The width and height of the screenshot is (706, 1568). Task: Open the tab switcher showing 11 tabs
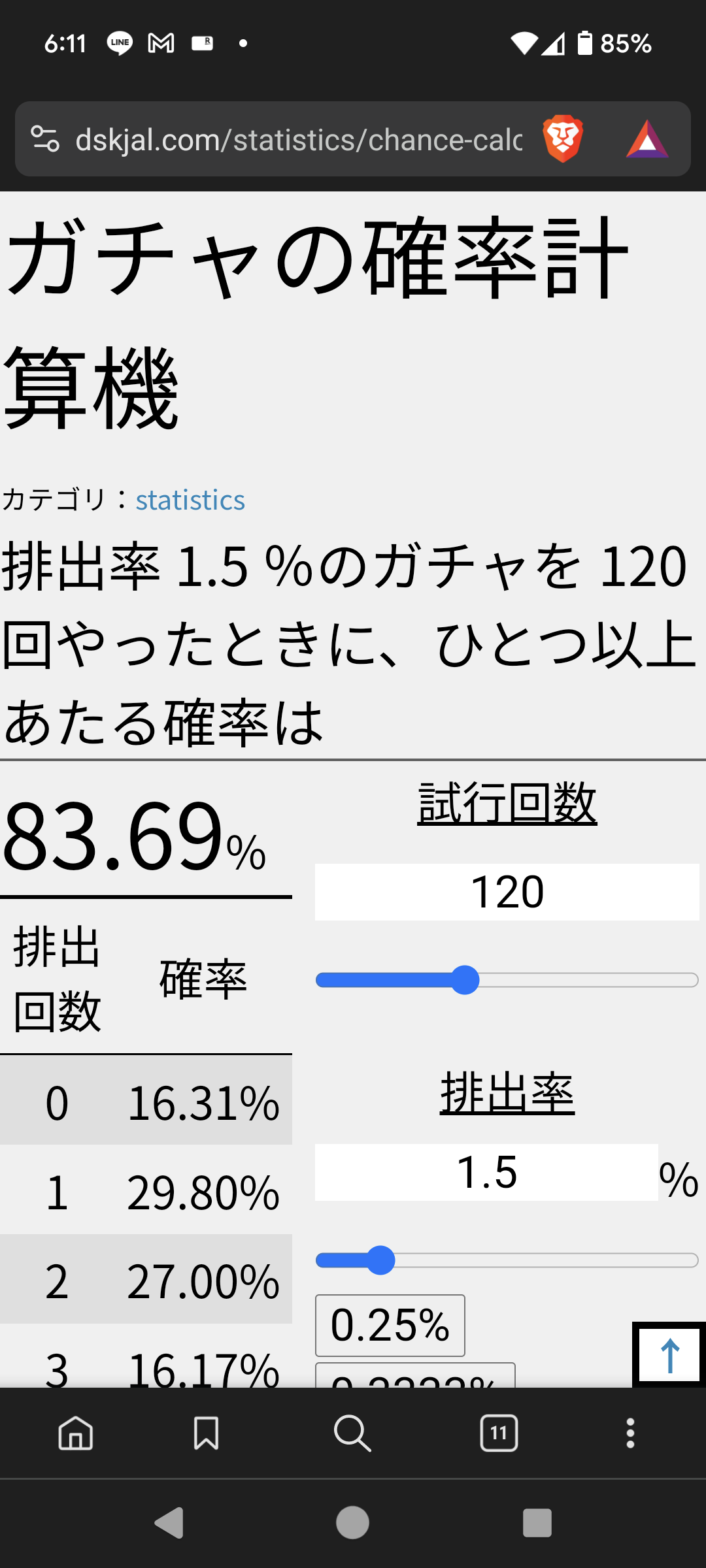point(499,1433)
